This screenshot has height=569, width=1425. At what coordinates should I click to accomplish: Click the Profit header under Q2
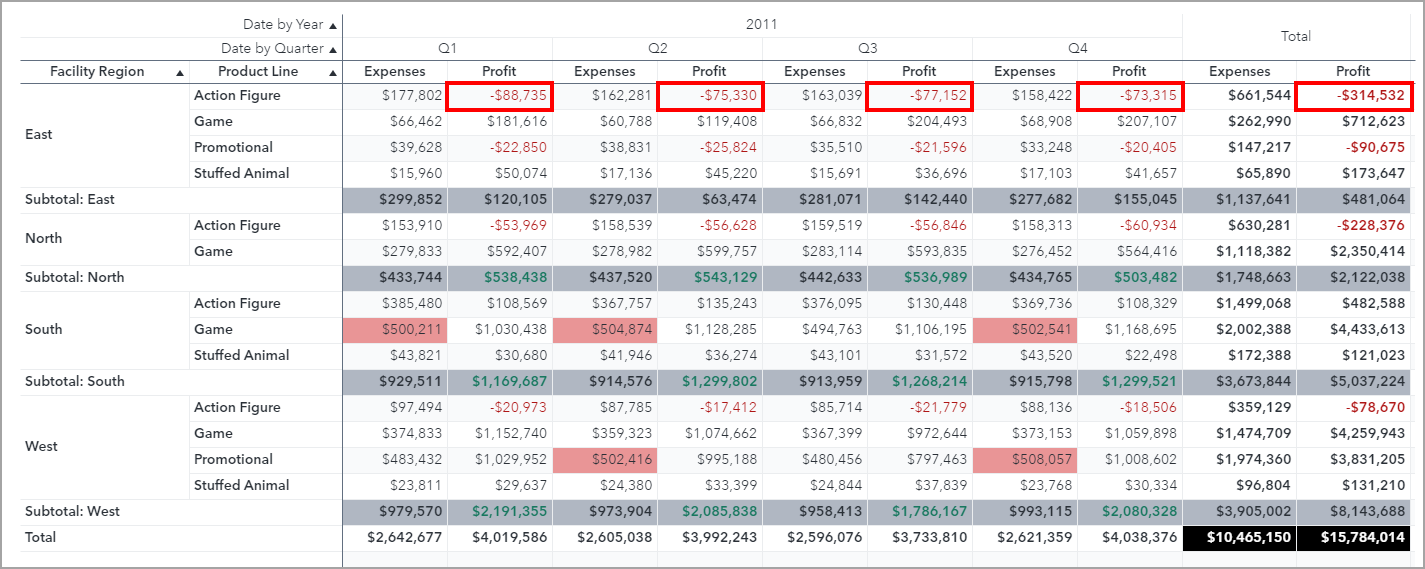click(709, 71)
